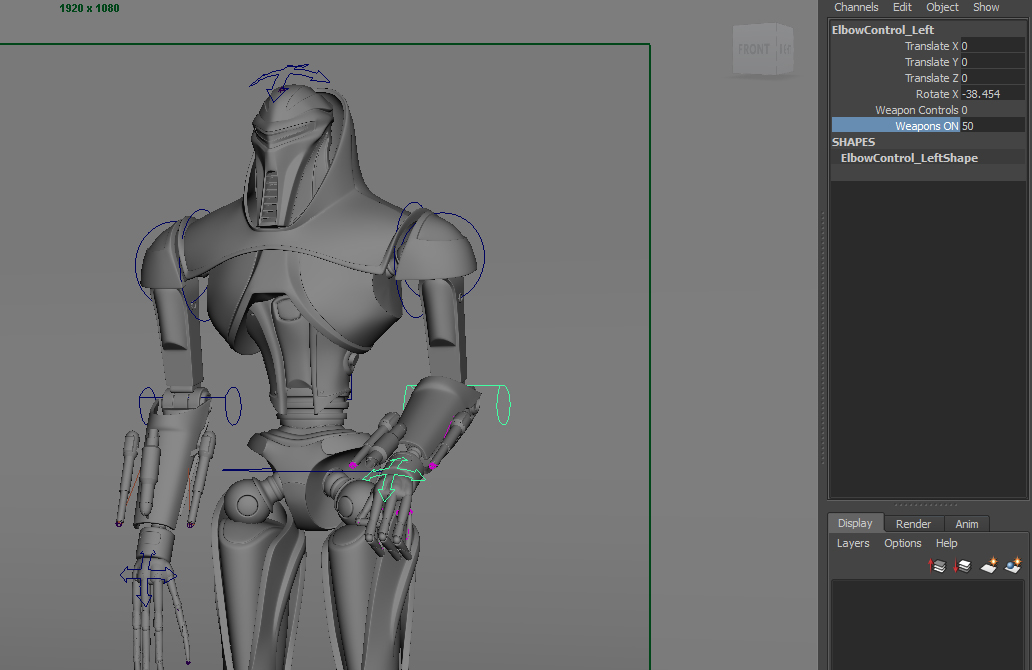Viewport: 1032px width, 670px height.
Task: Open the Show menu
Action: pos(985,7)
